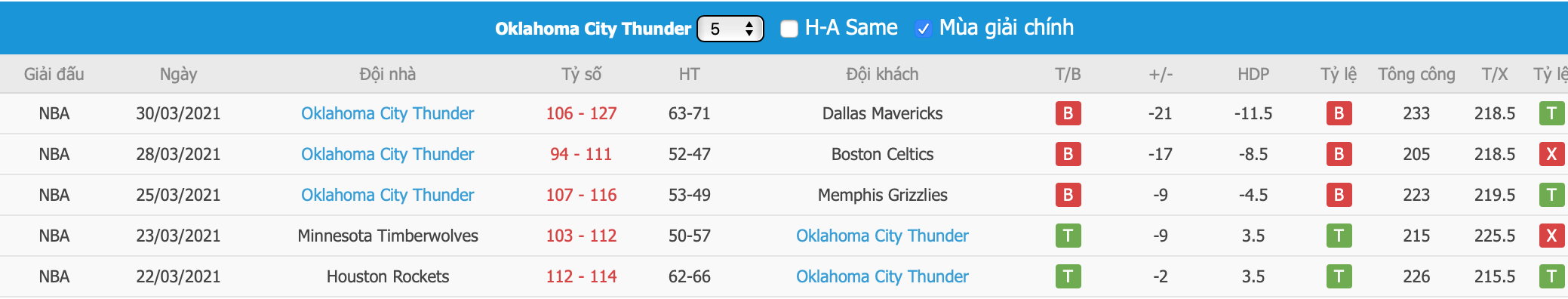
Task: Open Oklahoma City Thunder away link versus Houston Rockets
Action: pyautogui.click(x=882, y=276)
